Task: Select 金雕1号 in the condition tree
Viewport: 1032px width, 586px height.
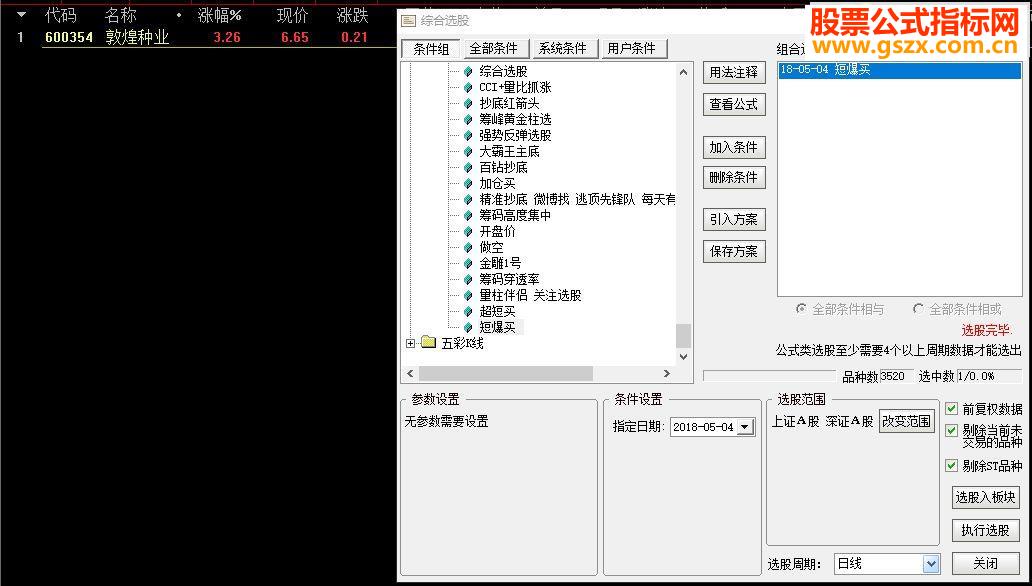Action: [500, 263]
